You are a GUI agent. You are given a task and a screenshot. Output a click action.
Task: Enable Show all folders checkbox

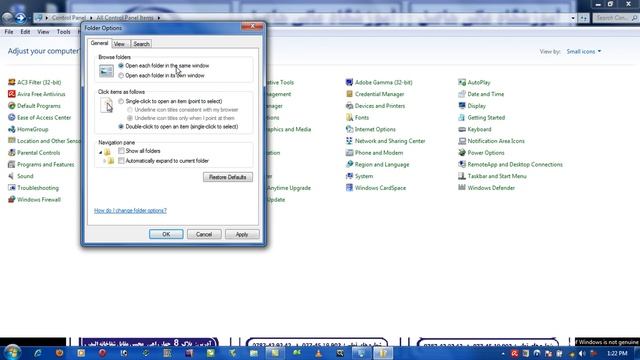121,151
